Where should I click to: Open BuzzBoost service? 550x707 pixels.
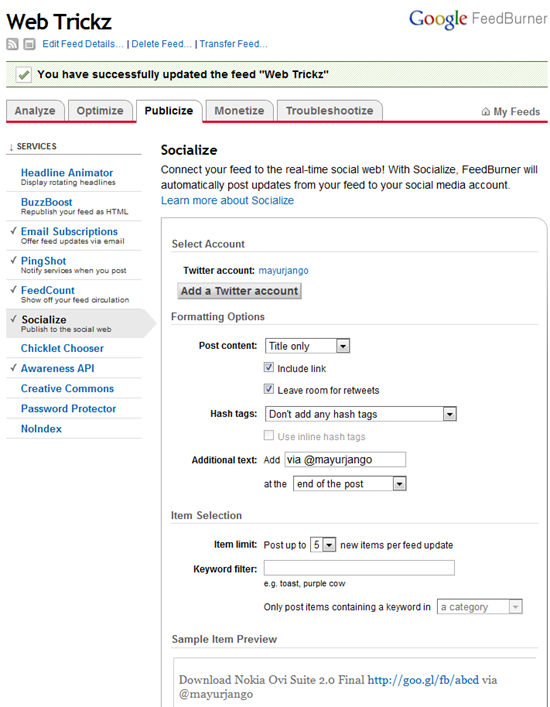(x=46, y=202)
